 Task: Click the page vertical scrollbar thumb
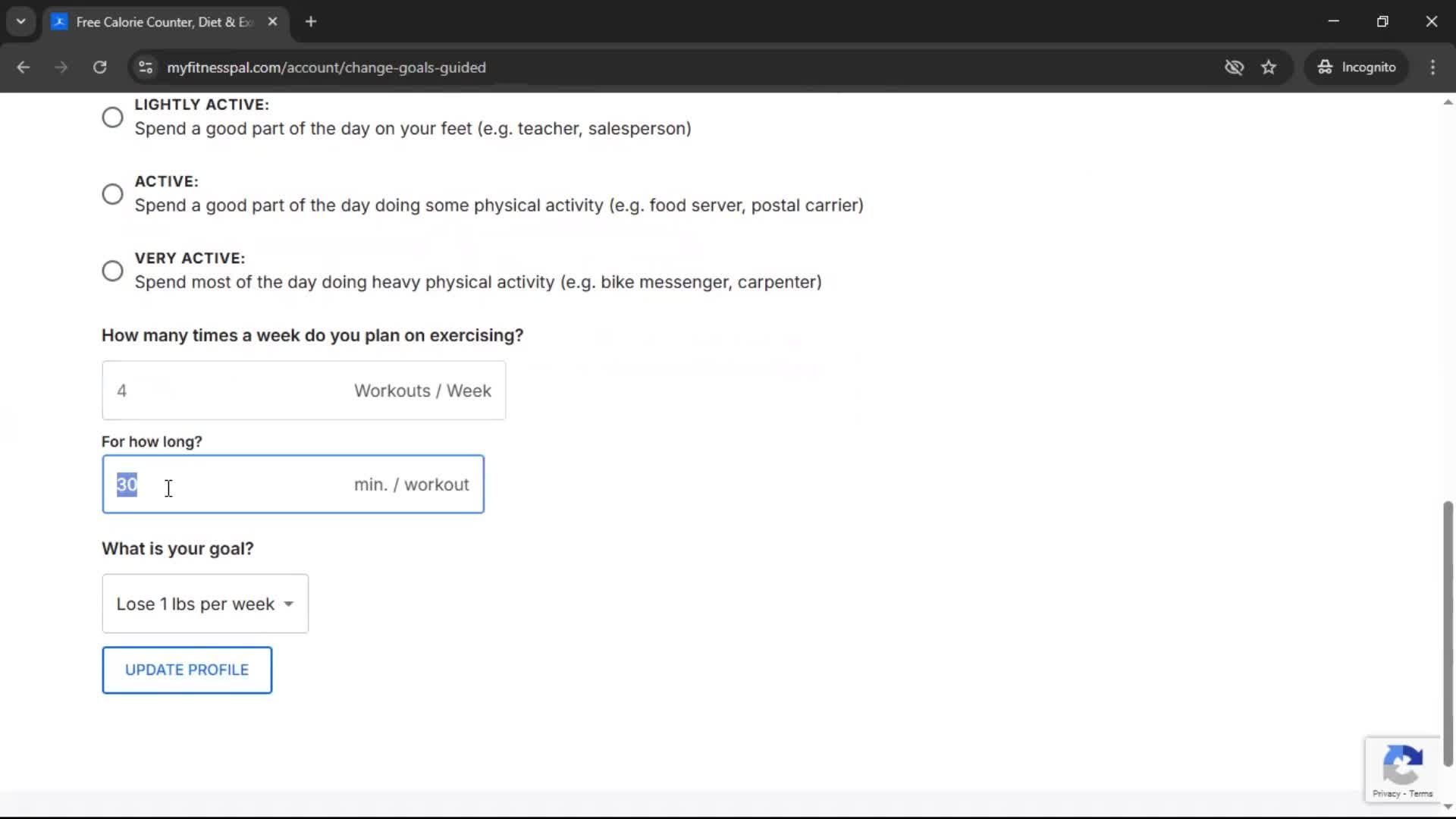pos(1448,633)
